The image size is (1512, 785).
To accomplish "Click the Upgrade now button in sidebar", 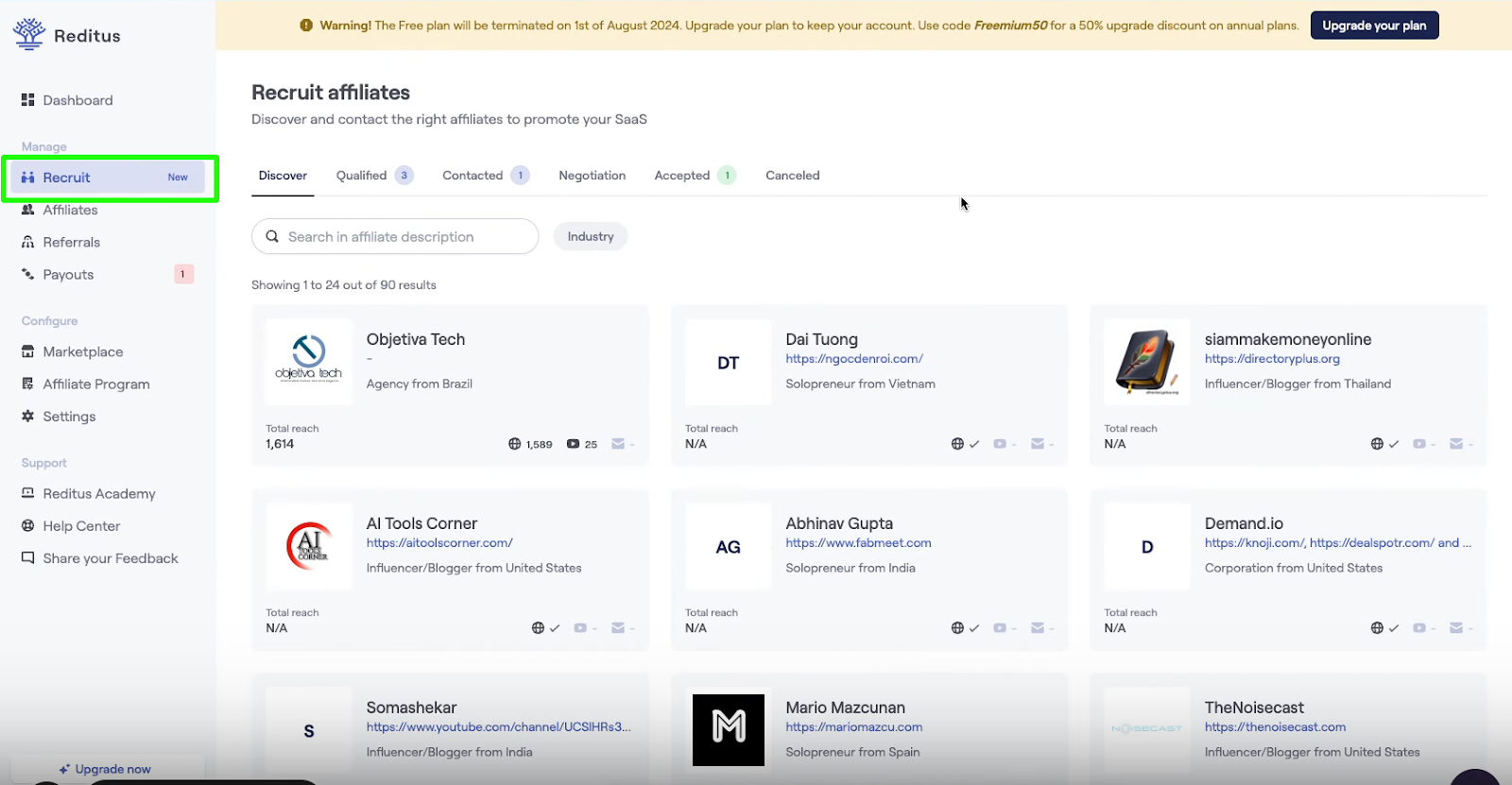I will click(108, 769).
